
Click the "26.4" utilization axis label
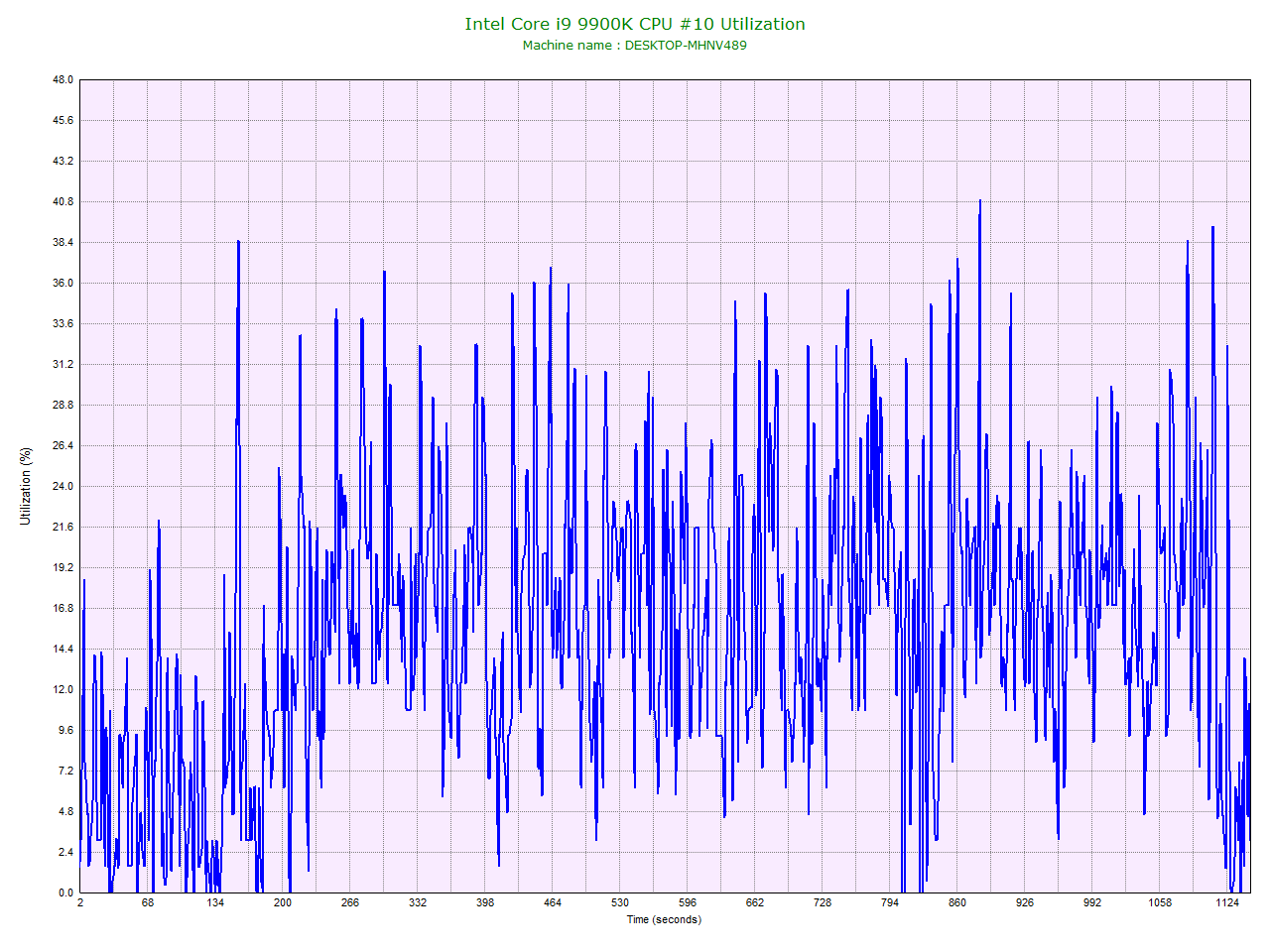point(63,445)
